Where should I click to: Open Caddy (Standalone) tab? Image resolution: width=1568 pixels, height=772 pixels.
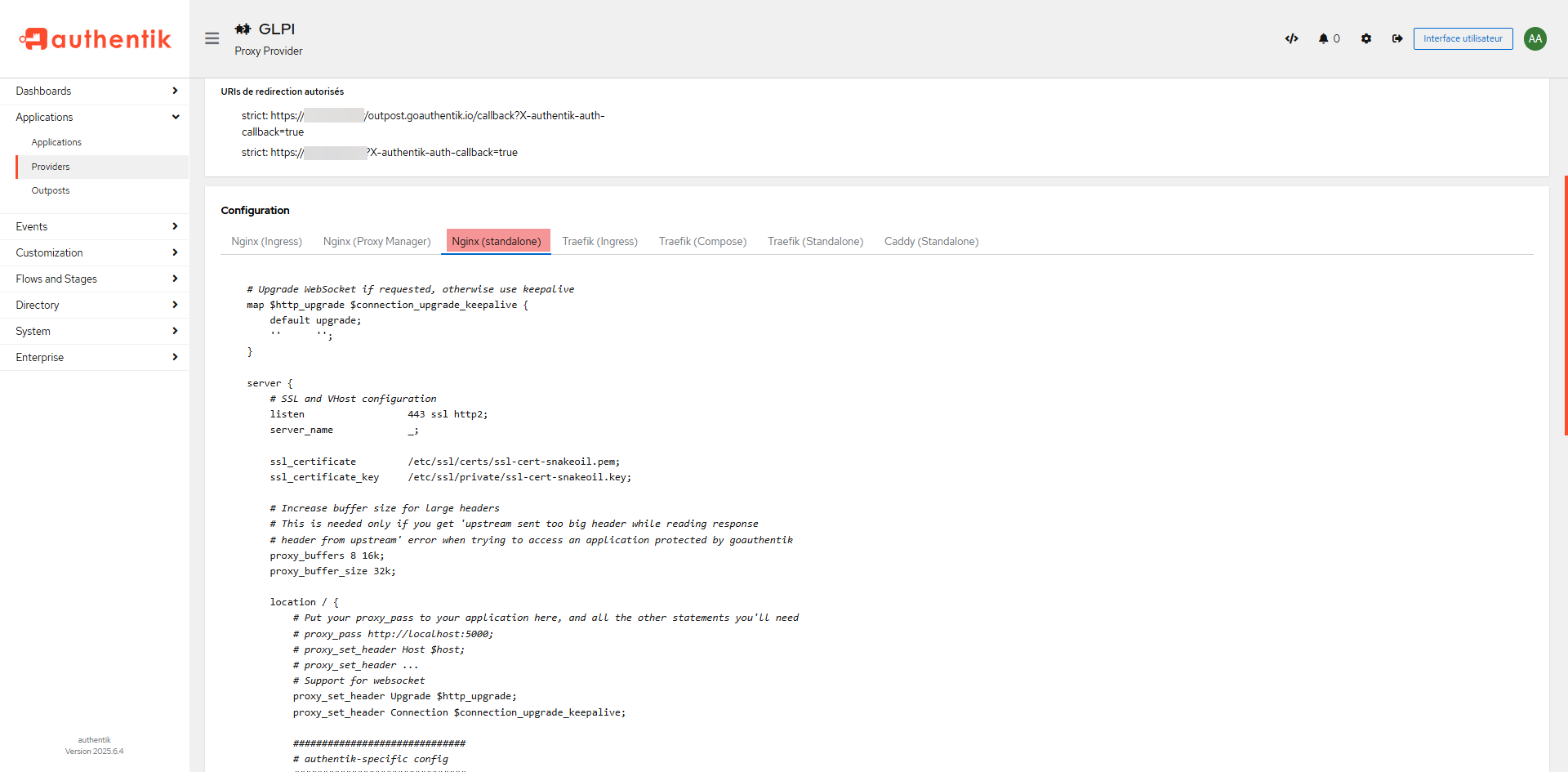click(931, 241)
